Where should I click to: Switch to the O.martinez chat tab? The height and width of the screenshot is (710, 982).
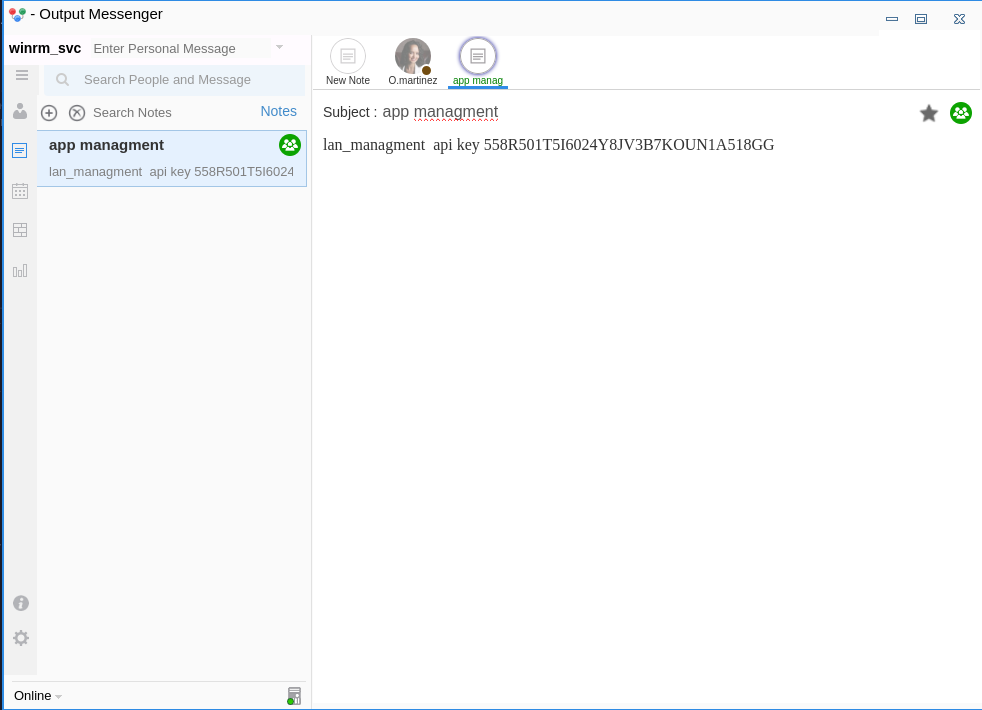click(413, 62)
